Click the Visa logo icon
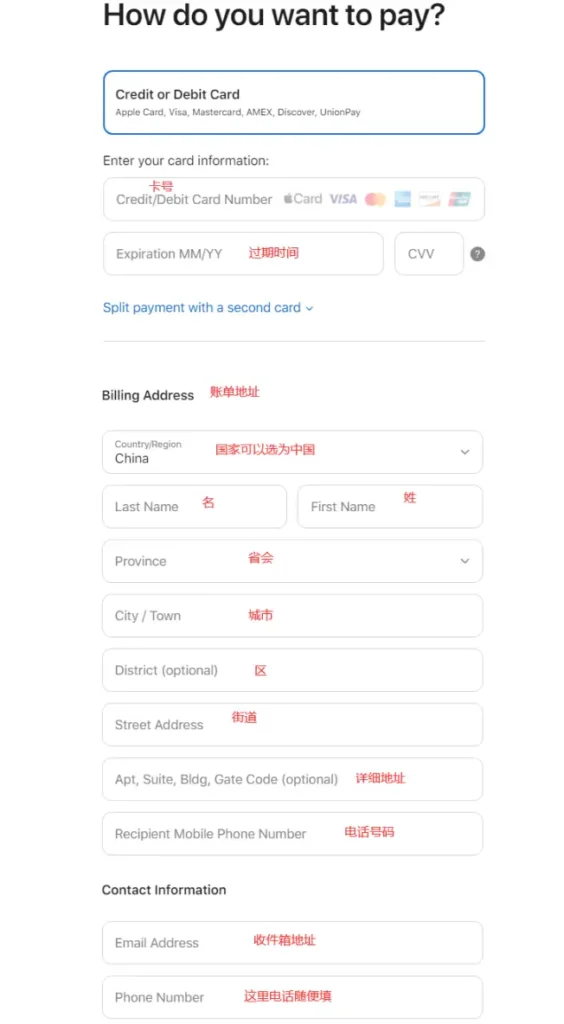 [343, 199]
